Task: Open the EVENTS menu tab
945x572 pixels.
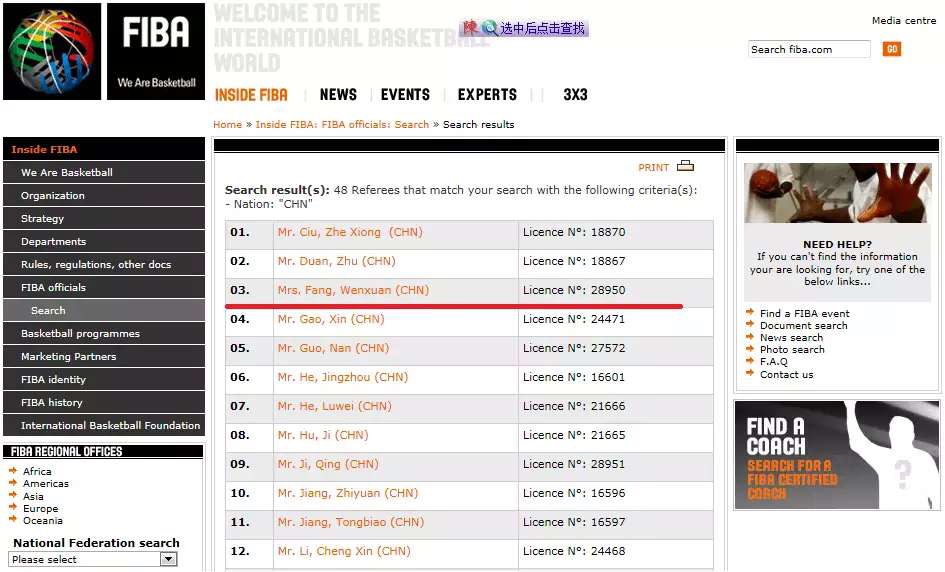Action: click(405, 95)
